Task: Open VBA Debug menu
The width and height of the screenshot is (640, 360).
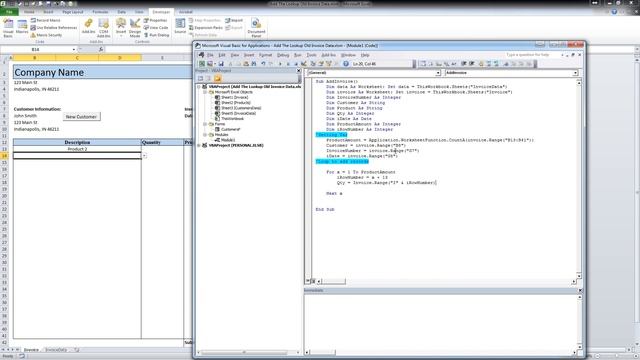Action: (x=283, y=55)
